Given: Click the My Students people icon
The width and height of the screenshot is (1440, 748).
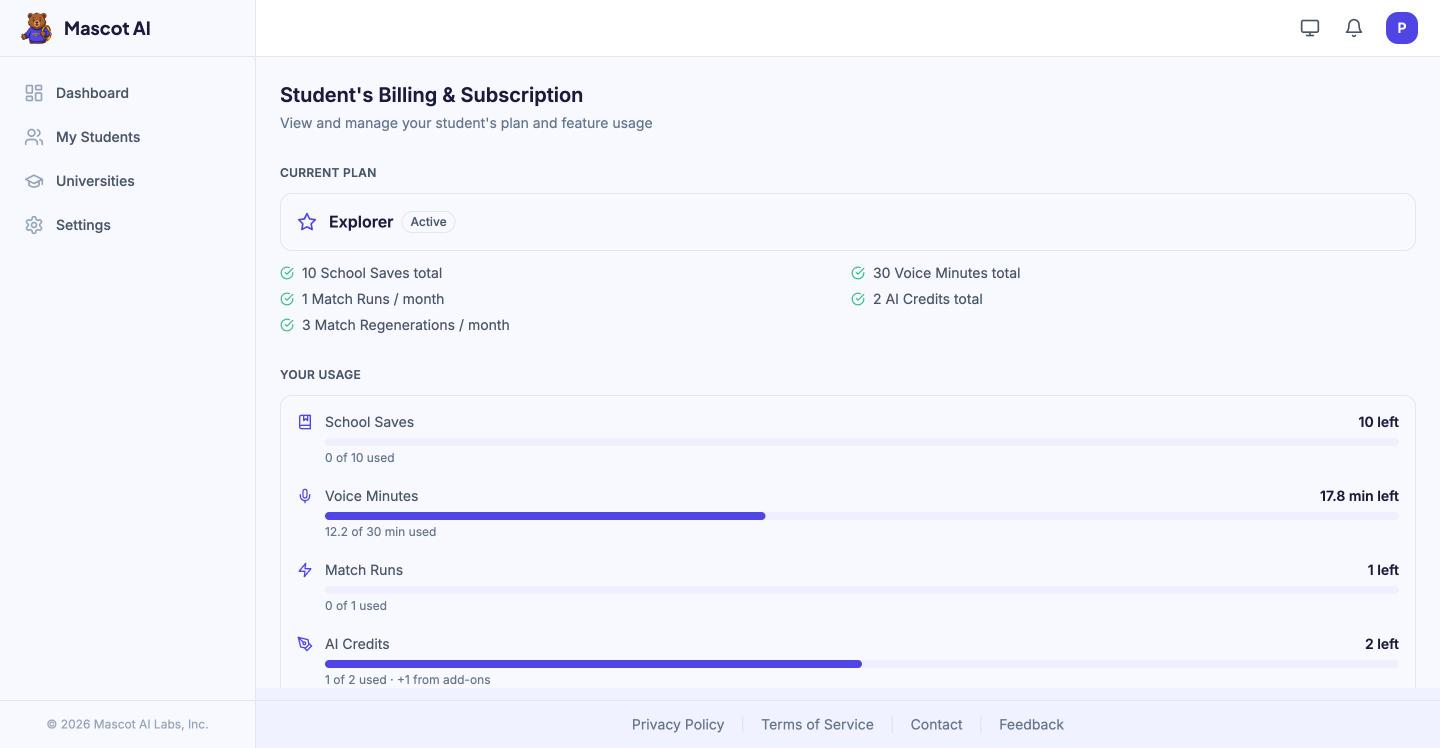Looking at the screenshot, I should (34, 137).
